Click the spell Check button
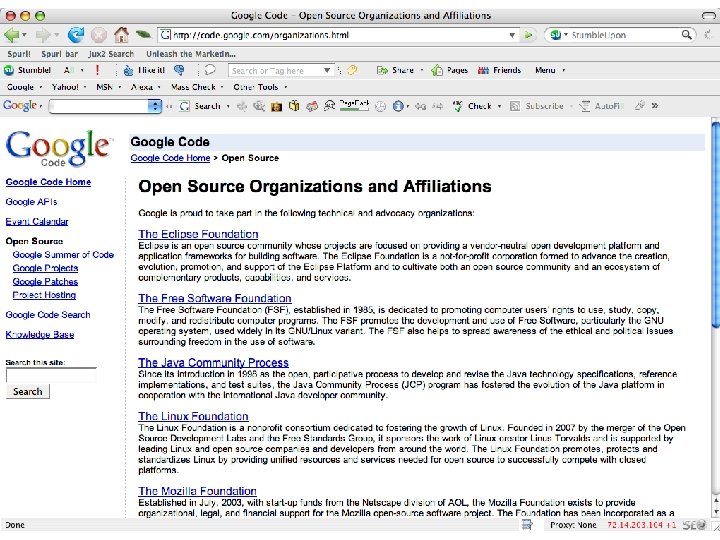720x540 pixels. (x=472, y=106)
